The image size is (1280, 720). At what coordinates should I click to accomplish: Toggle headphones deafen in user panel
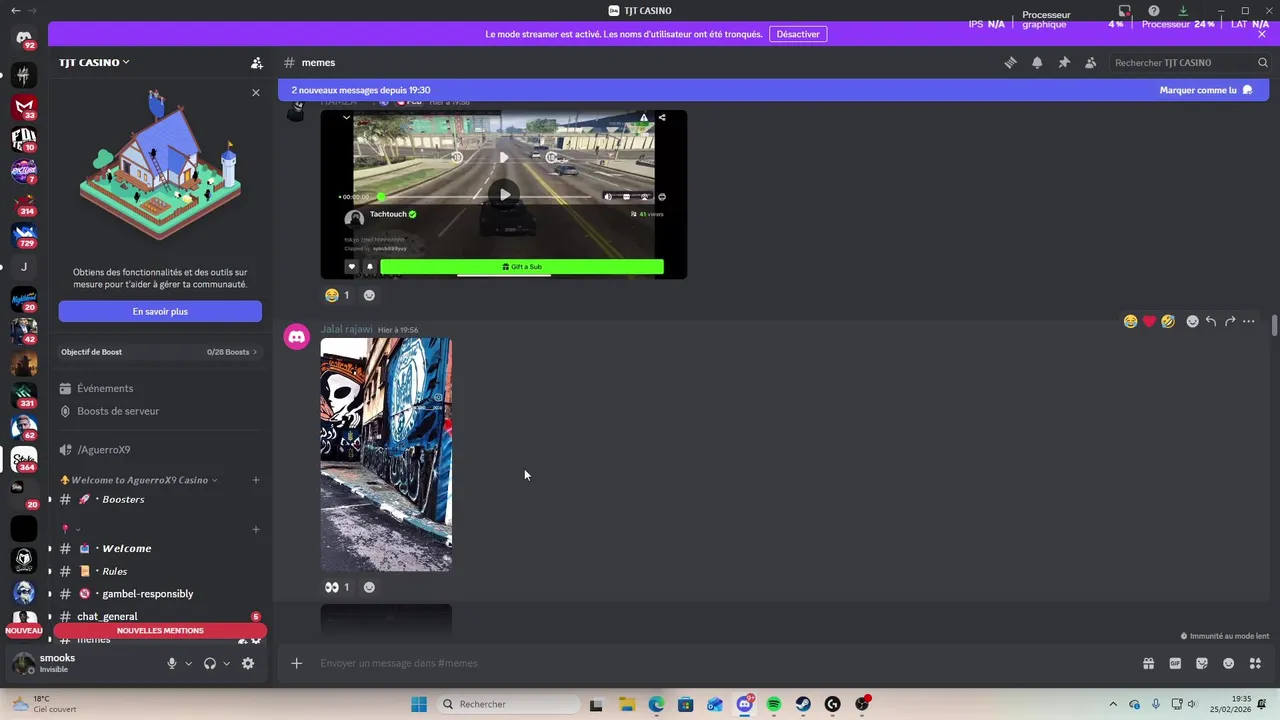coord(210,663)
